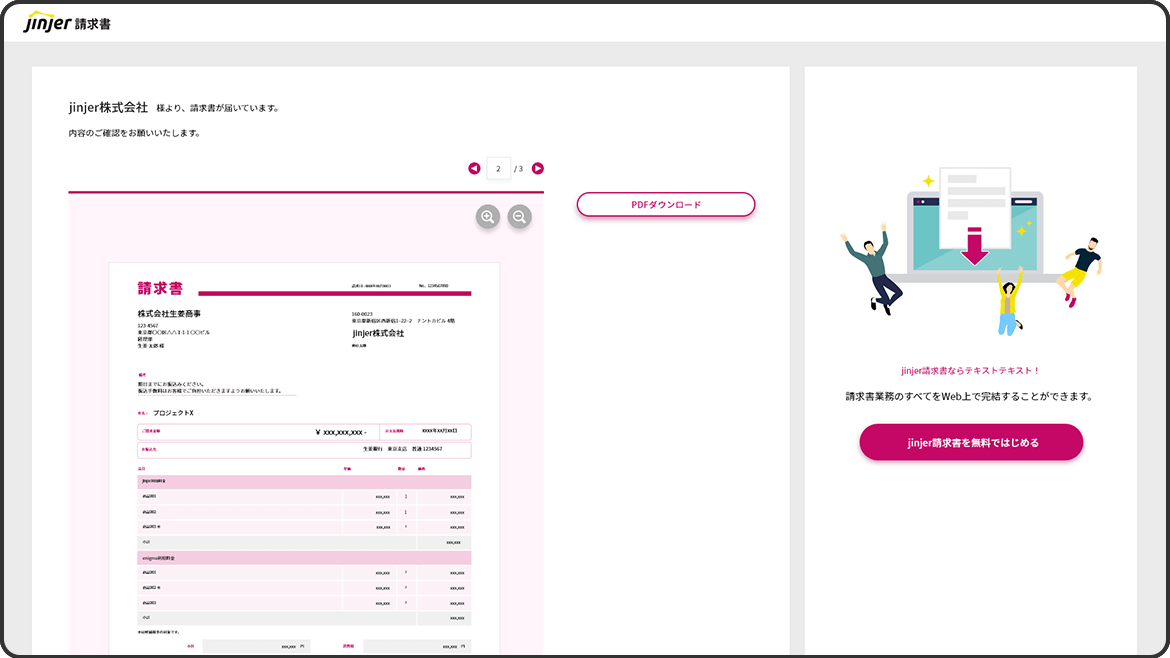Click the jumping person in yellow shorts
Viewport: 1170px width, 658px height.
point(1080,268)
